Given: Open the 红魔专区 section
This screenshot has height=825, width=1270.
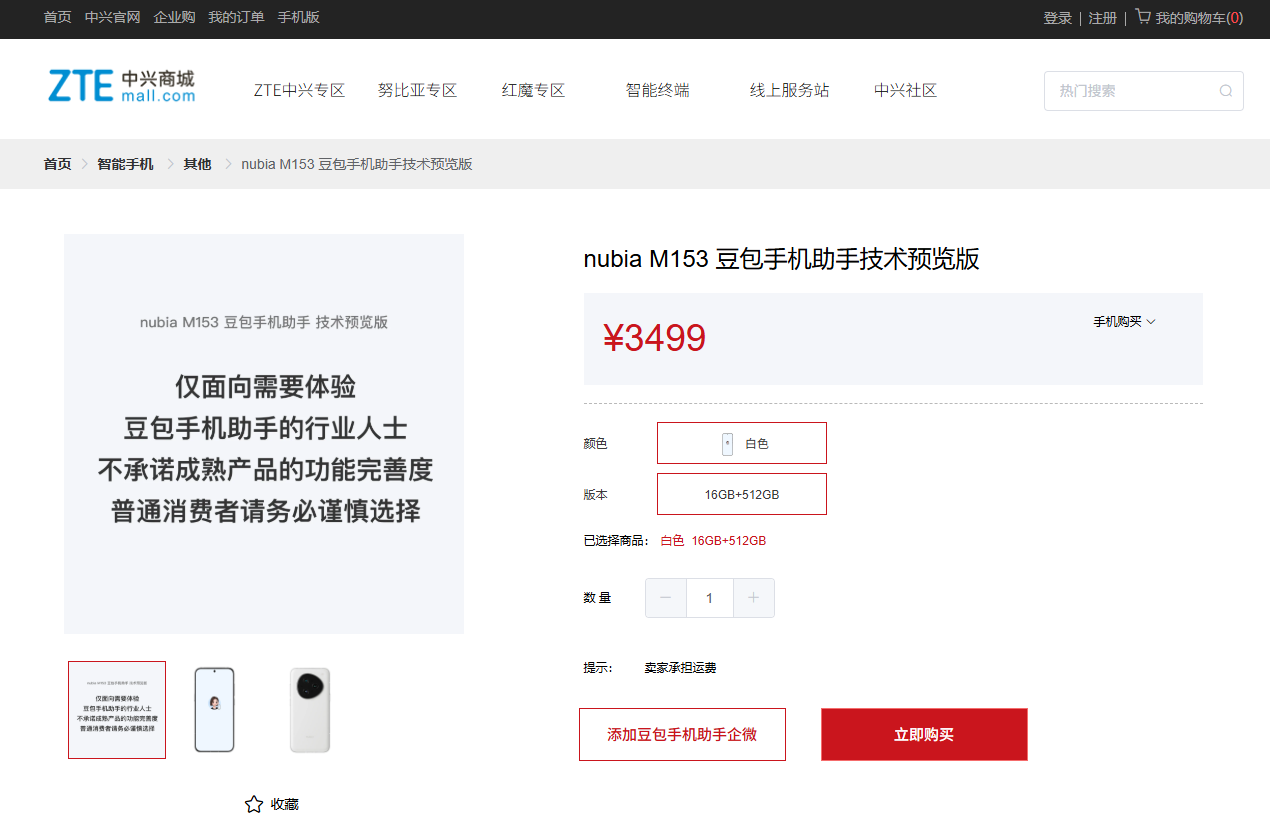Looking at the screenshot, I should tap(533, 90).
